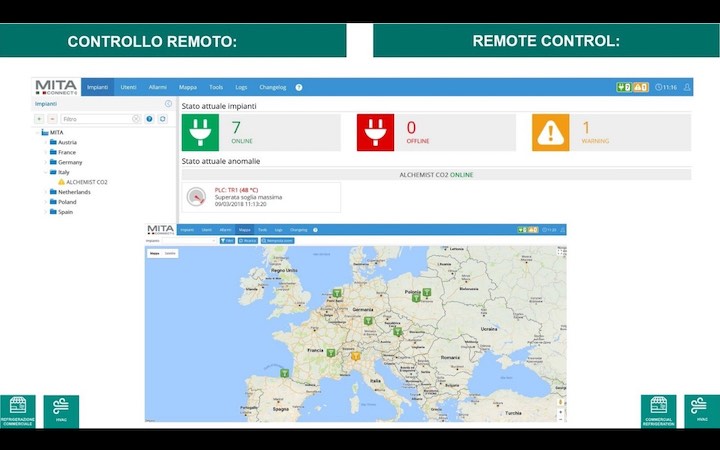
Task: Click the user profile icon in top right
Action: coord(687,88)
